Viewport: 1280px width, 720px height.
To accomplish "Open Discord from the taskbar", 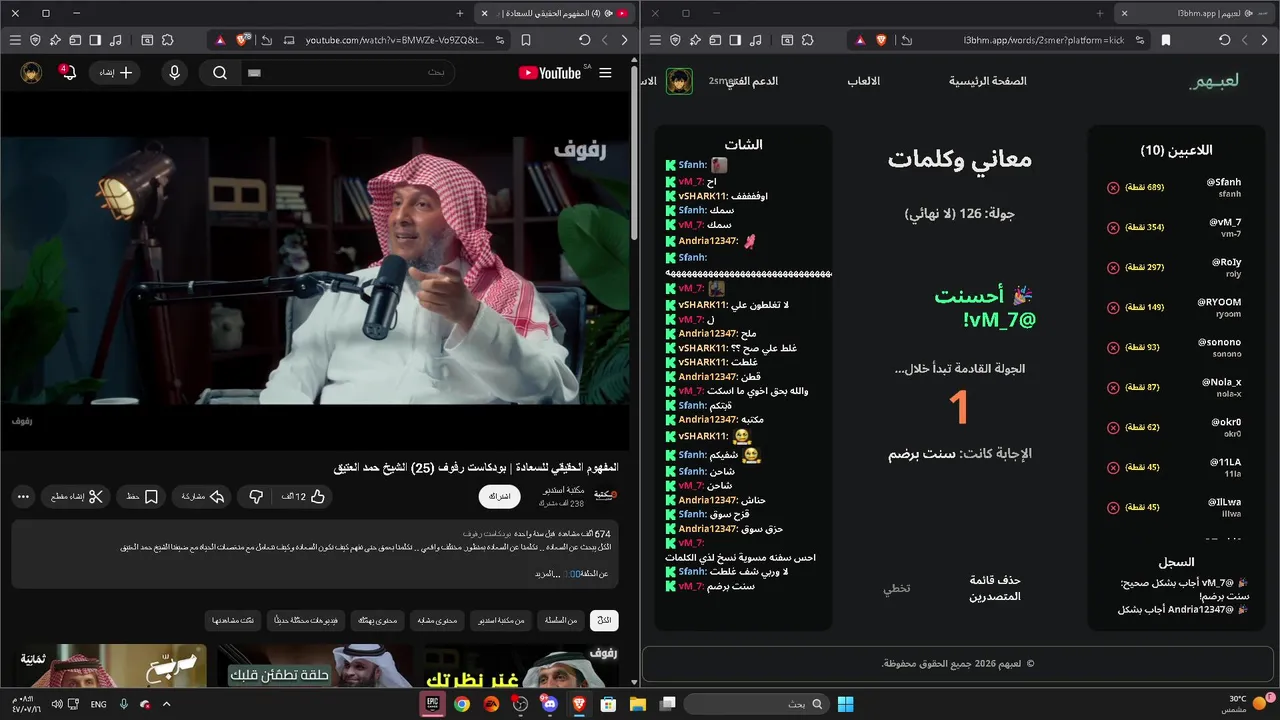I will [x=549, y=704].
